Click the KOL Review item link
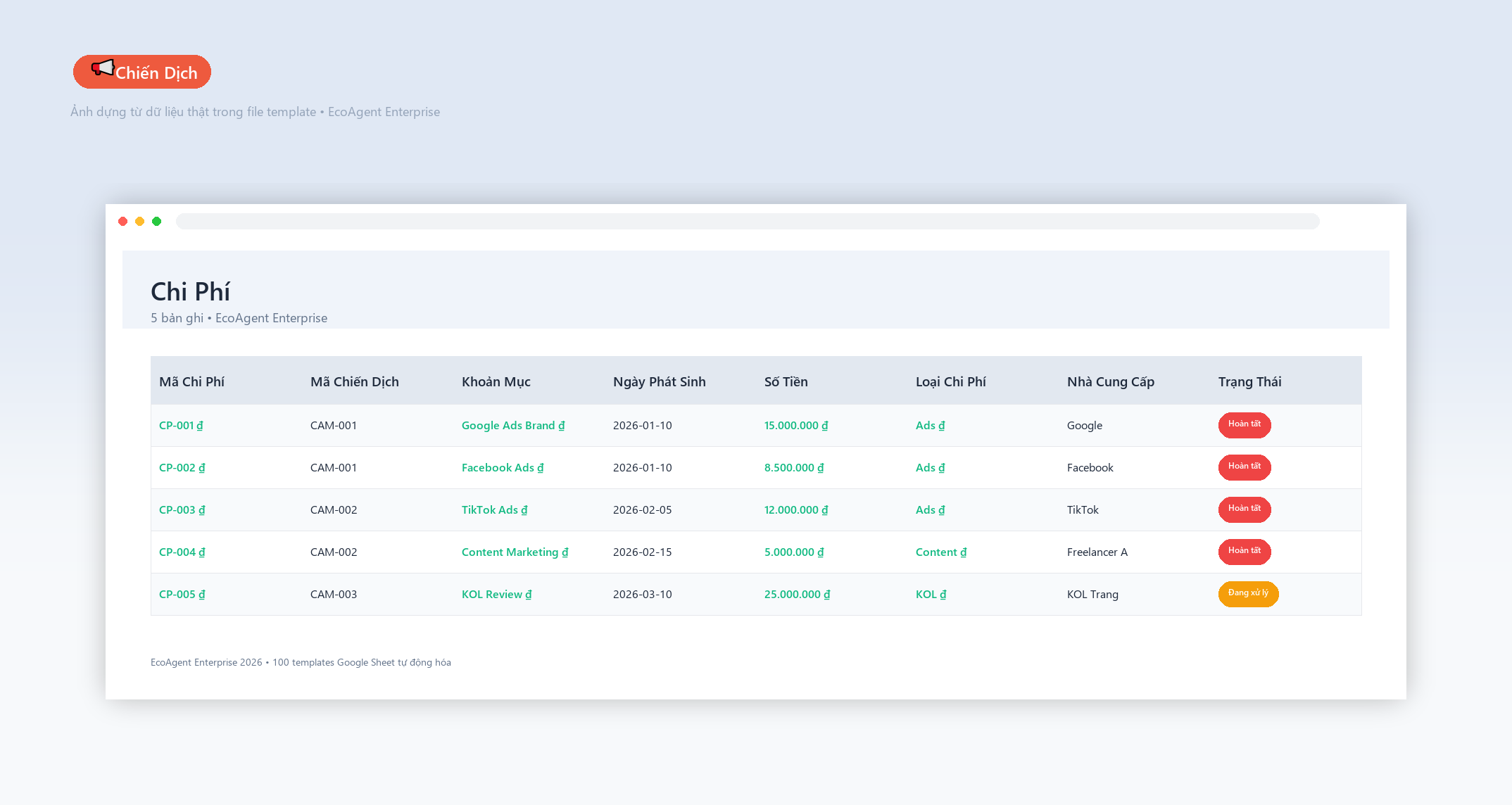 [497, 595]
